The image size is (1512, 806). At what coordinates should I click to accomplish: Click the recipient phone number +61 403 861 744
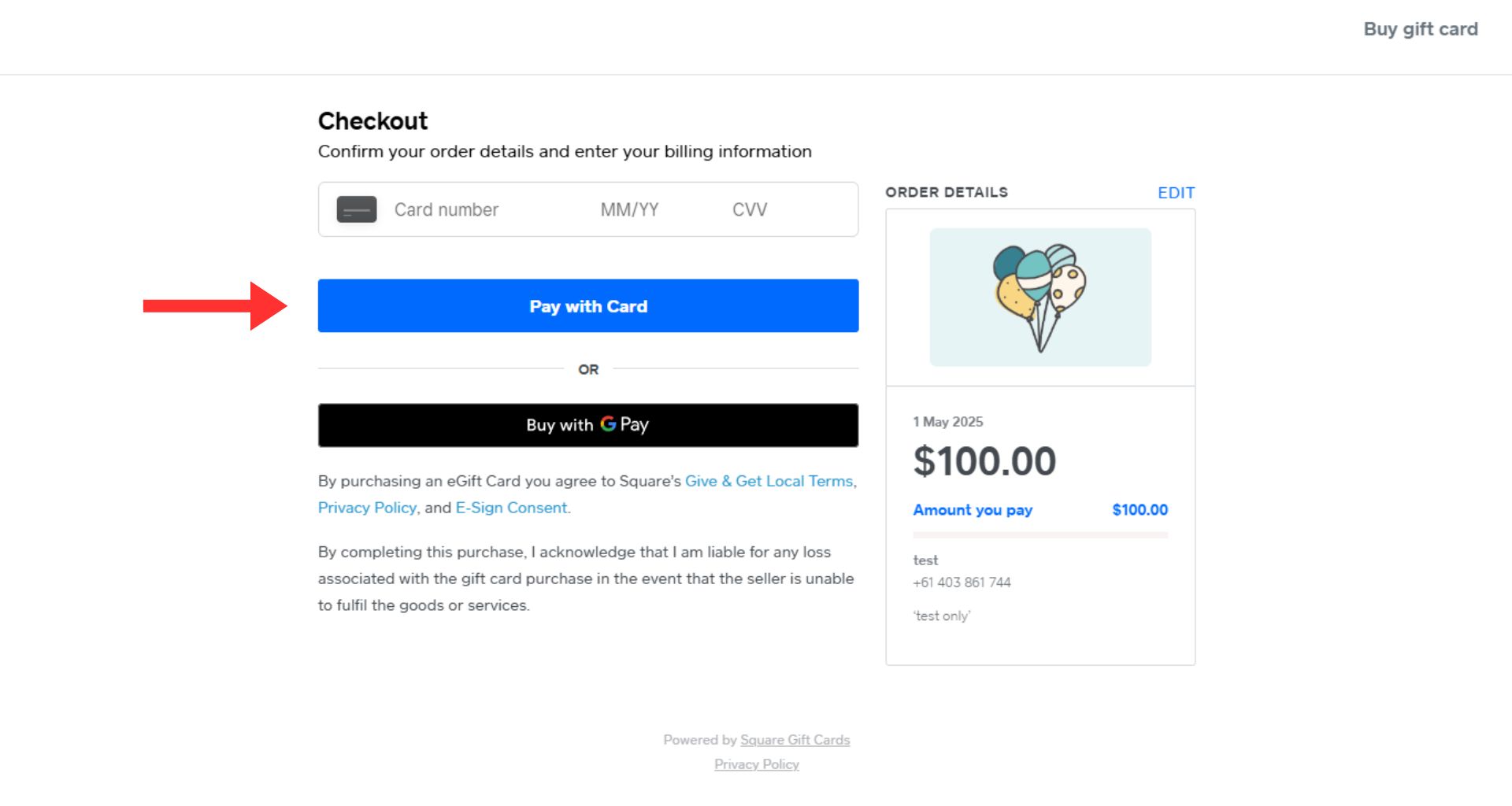962,582
